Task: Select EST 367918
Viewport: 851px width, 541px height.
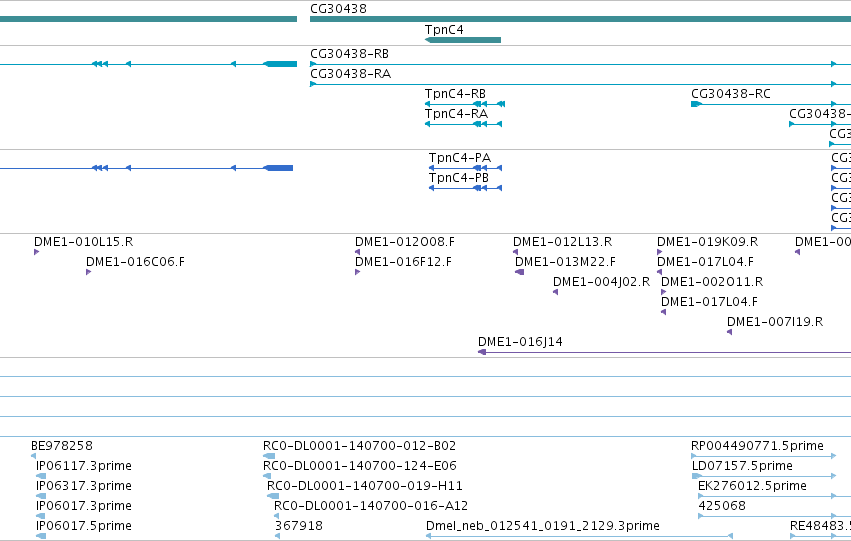Action: point(299,526)
